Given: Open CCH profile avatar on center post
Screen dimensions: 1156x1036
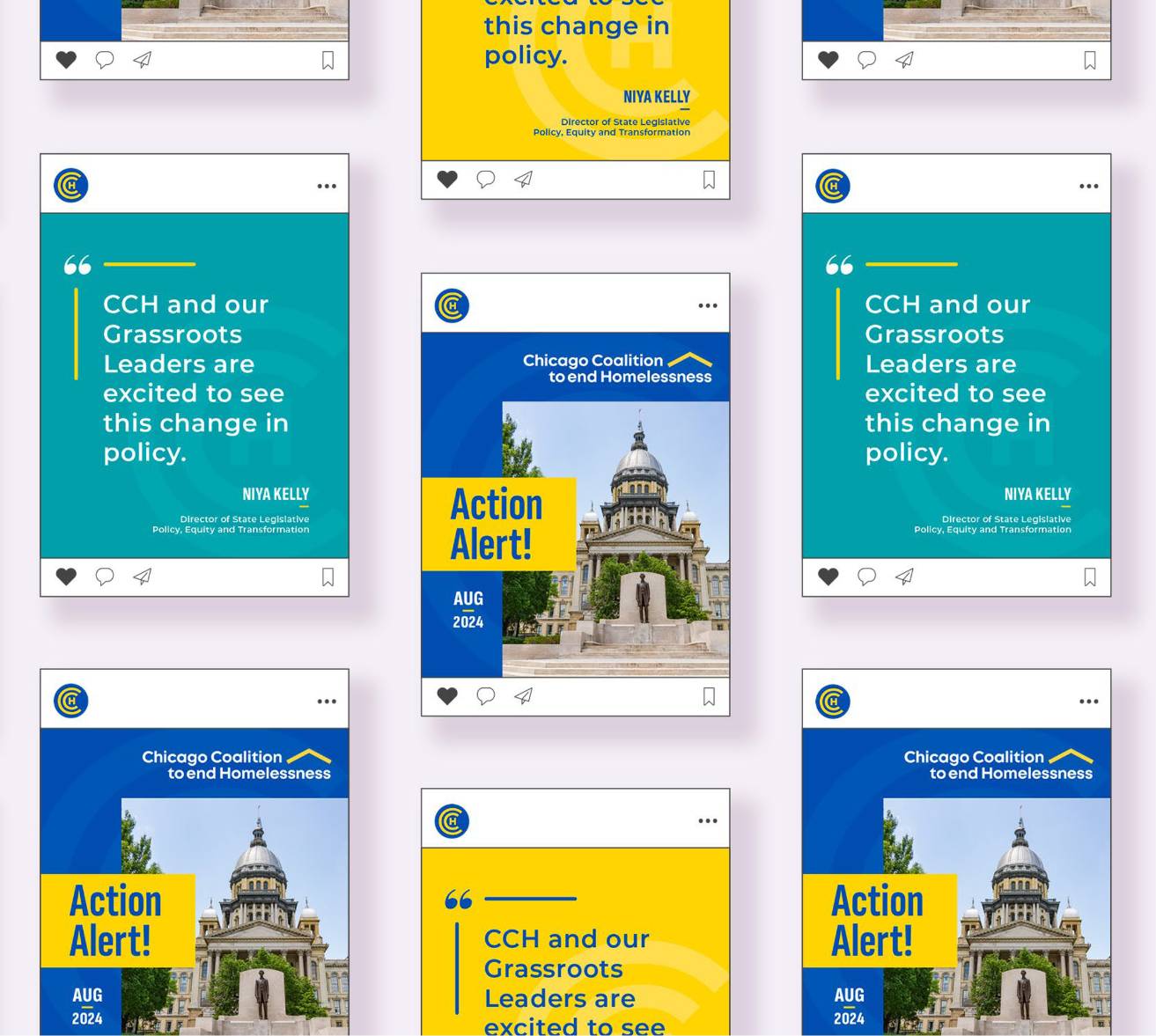Looking at the screenshot, I should [x=452, y=305].
